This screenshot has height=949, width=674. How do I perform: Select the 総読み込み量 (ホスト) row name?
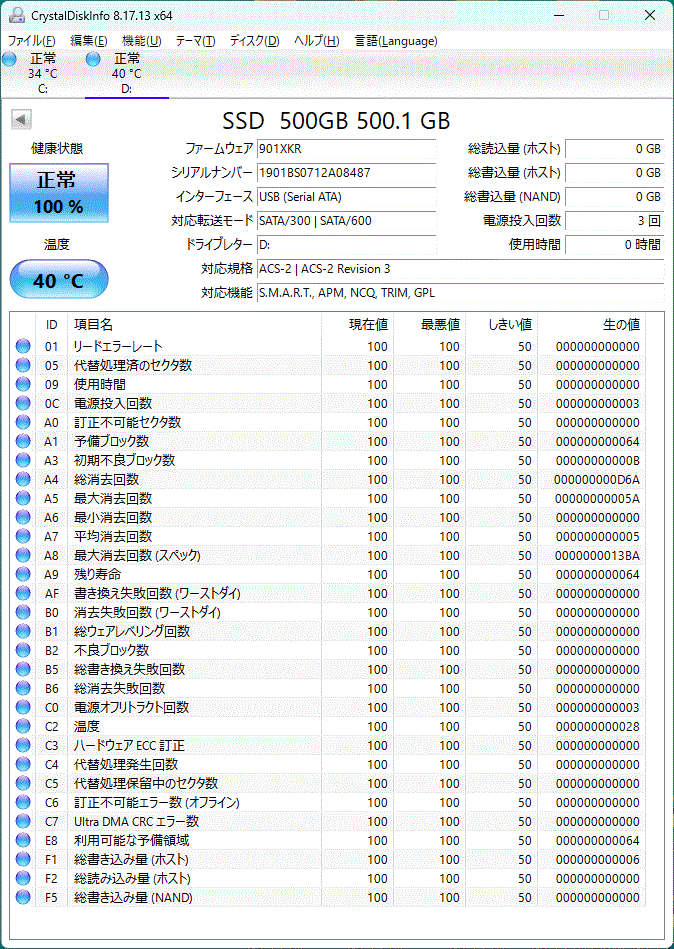(132, 878)
